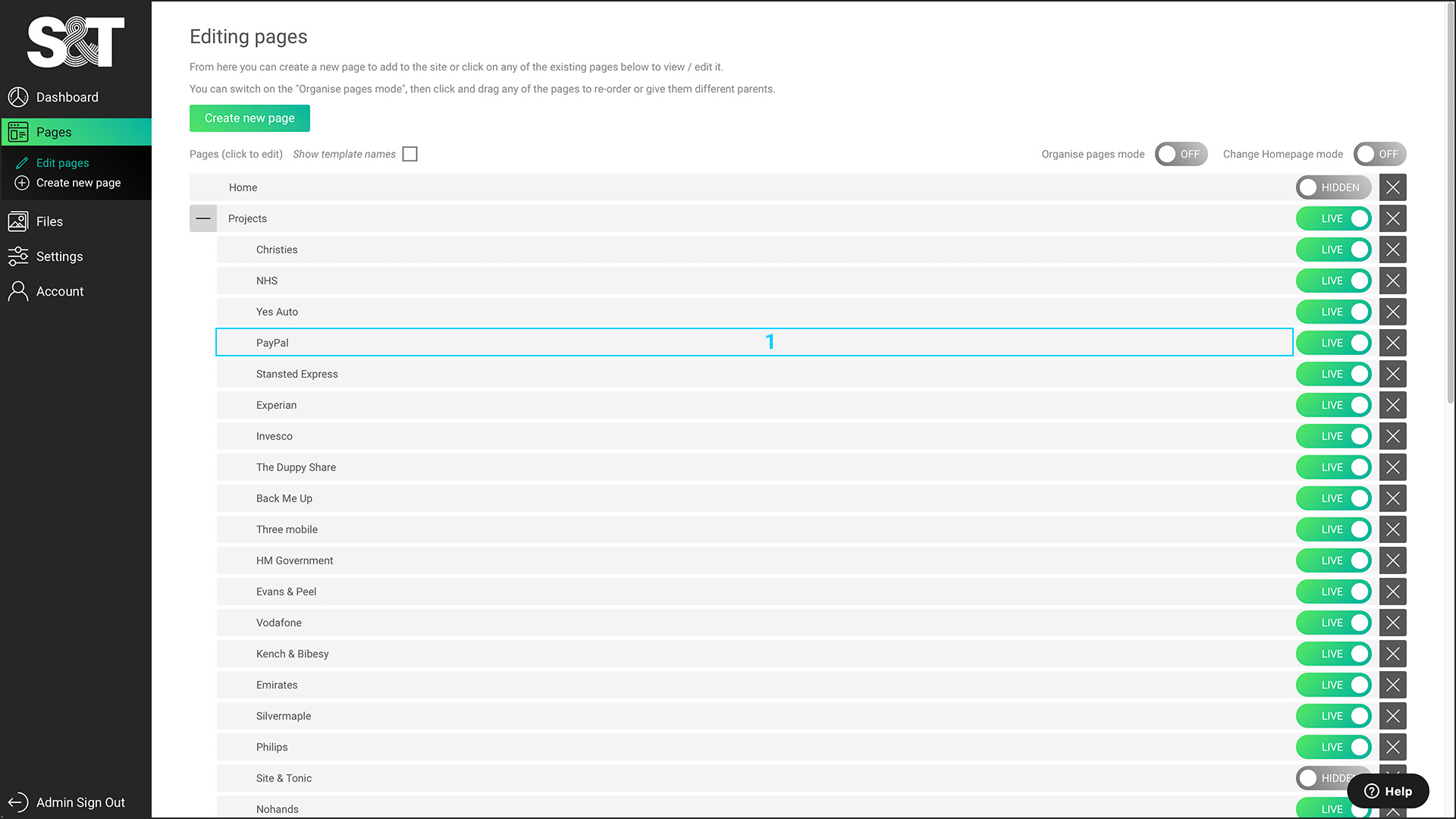Open Create new page menu item
The width and height of the screenshot is (1456, 819).
[78, 182]
